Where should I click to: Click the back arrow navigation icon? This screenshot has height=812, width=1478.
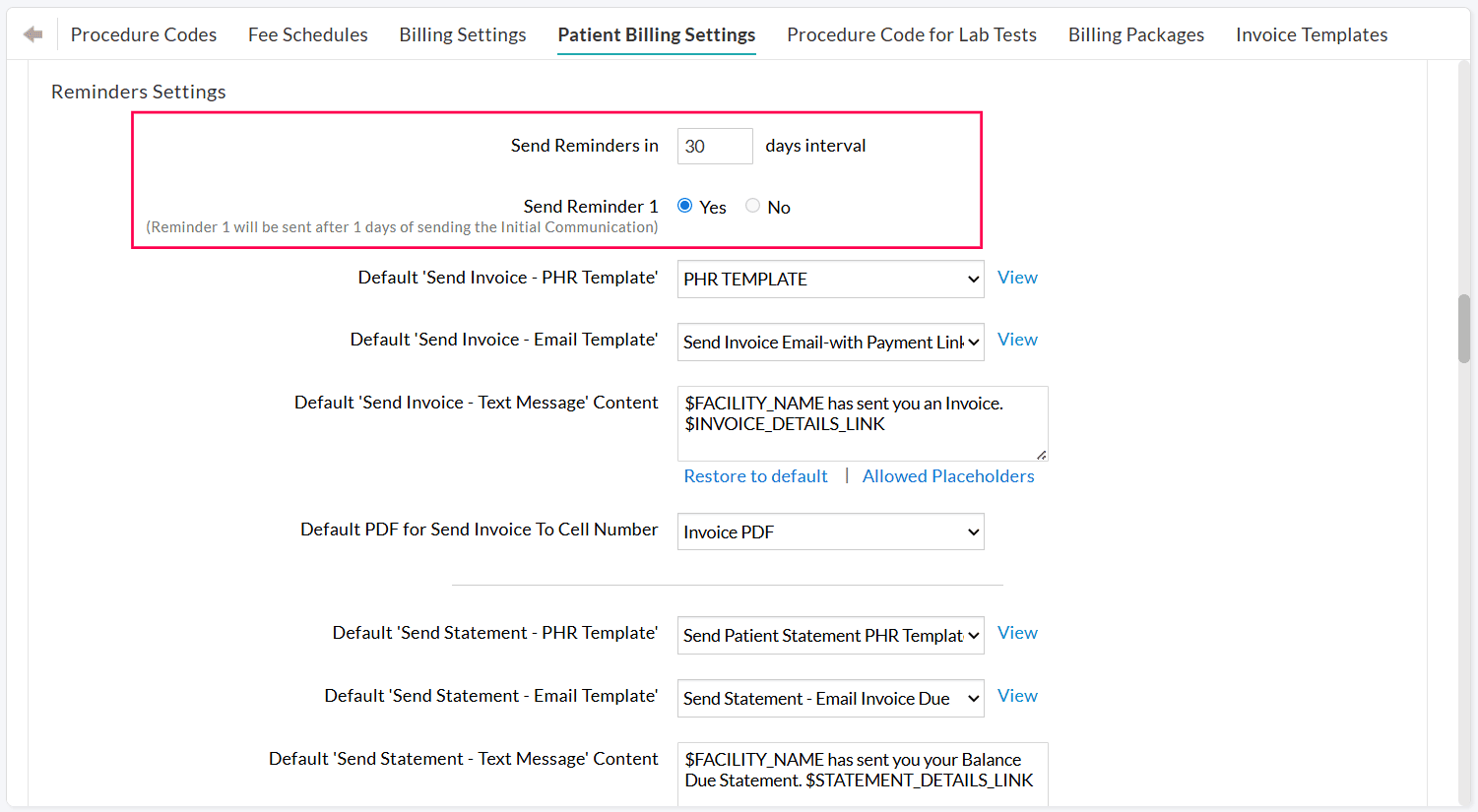[x=32, y=33]
